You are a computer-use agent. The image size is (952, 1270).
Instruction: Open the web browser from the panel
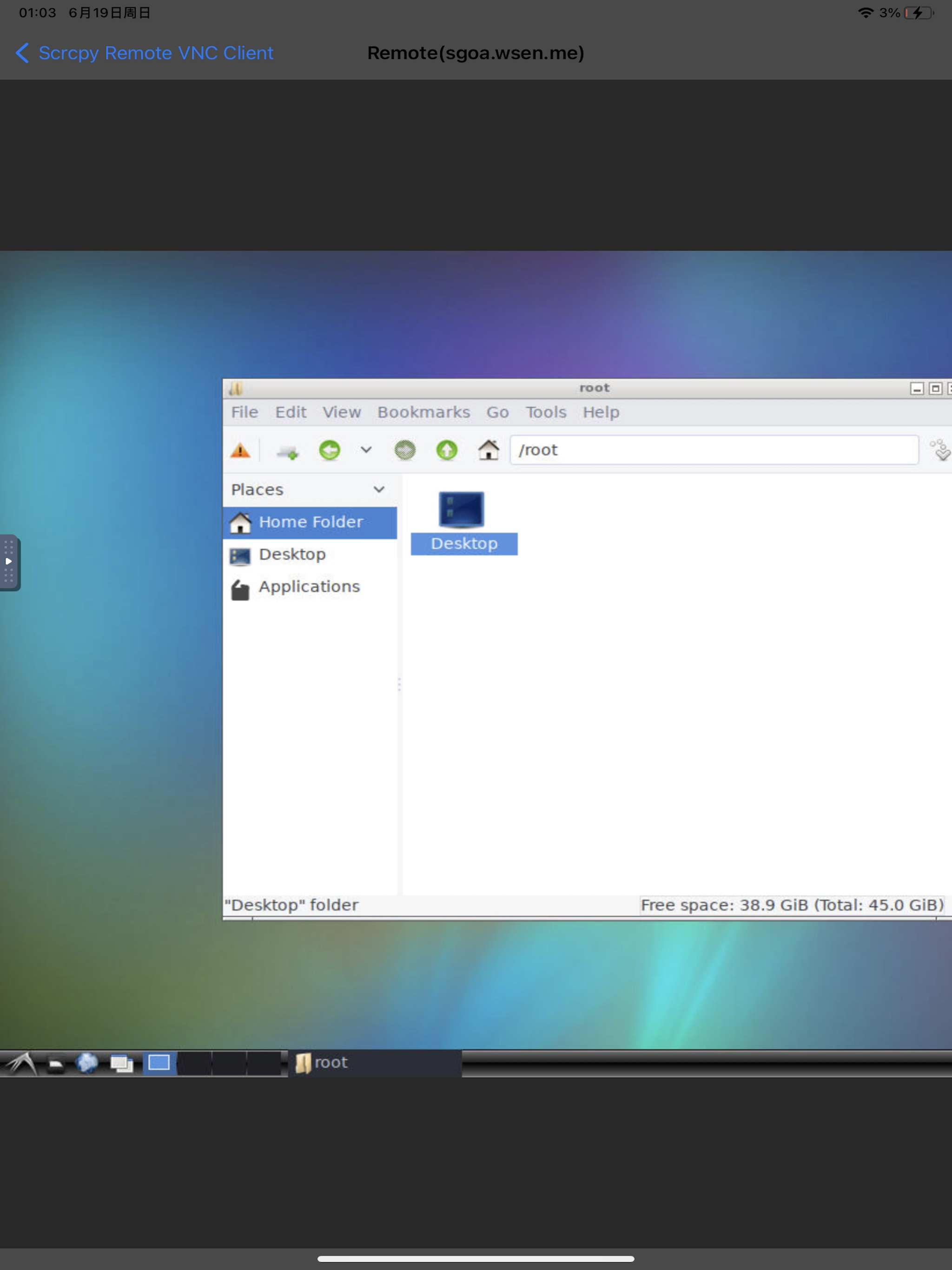click(x=87, y=1063)
